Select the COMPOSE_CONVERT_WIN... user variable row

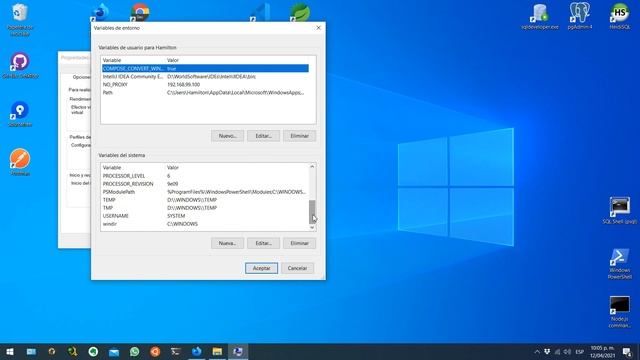[205, 69]
